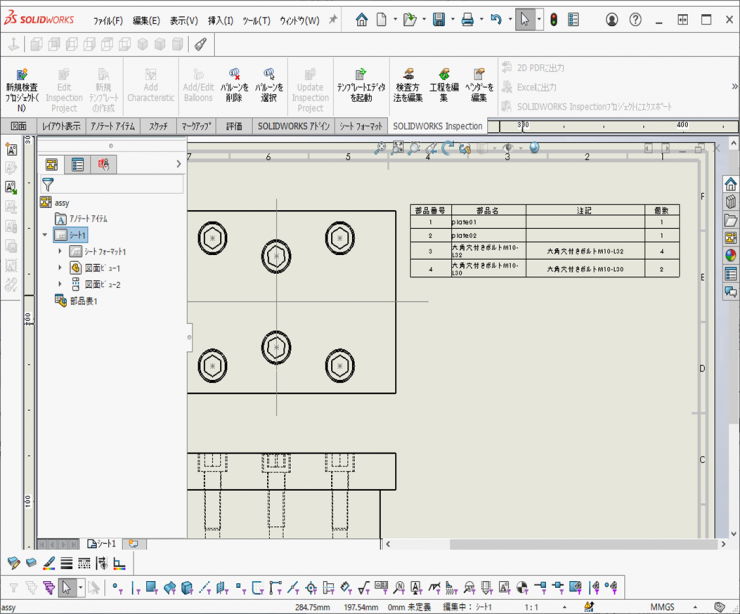Open the ファイル(F) menu

click(108, 20)
